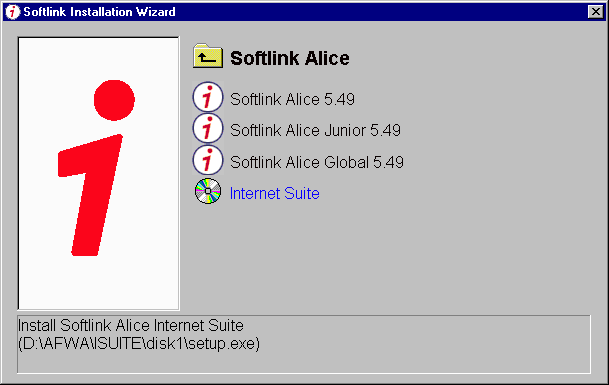
Task: Click the Install Softlink Alice Internet Suite description
Action: (131, 326)
